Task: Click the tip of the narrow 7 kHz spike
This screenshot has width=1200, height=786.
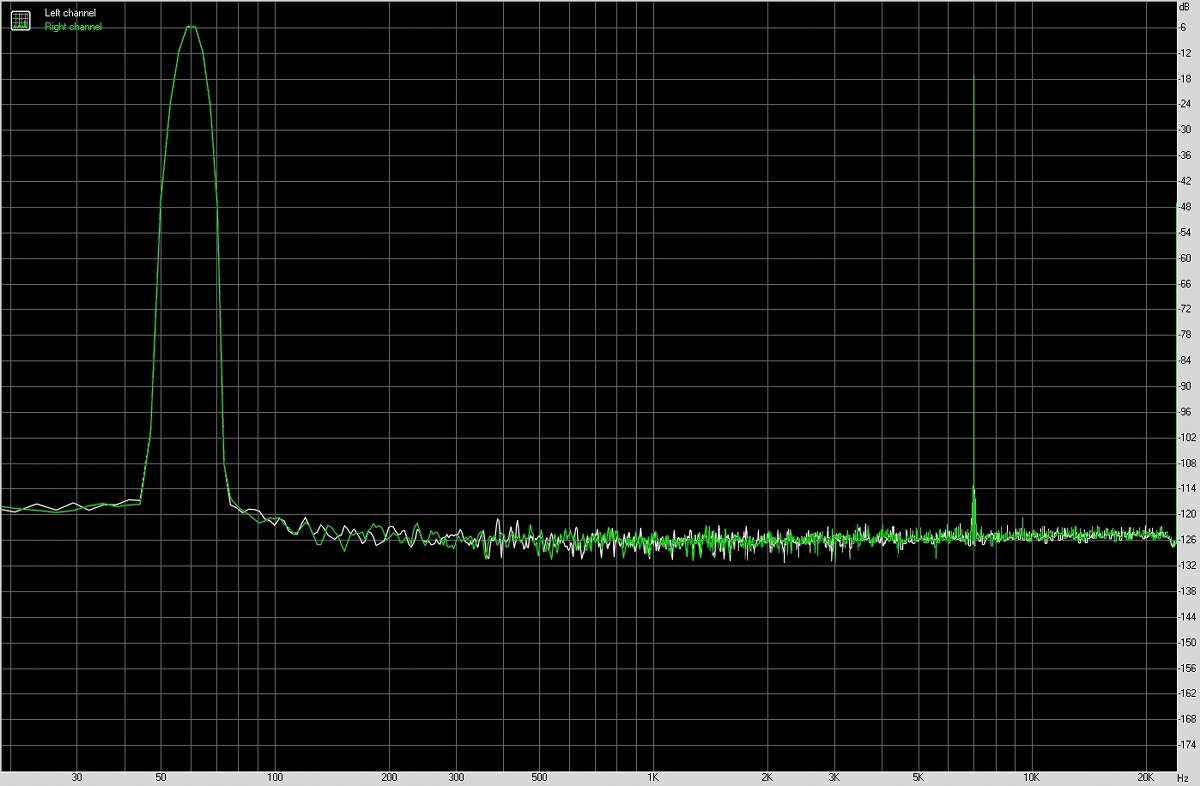Action: click(973, 77)
